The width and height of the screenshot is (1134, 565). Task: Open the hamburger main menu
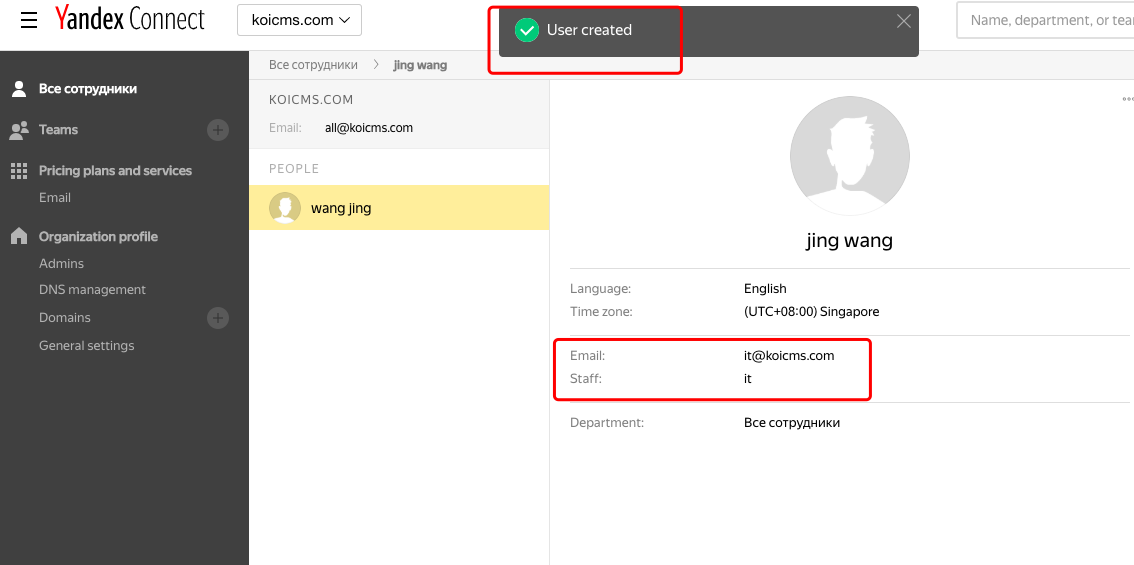(x=29, y=20)
